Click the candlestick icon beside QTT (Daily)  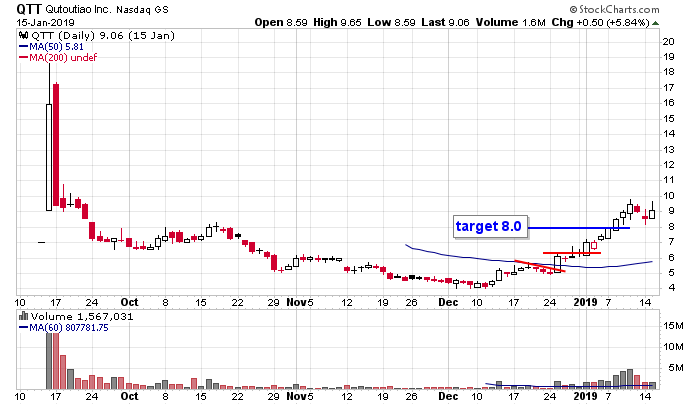[x=22, y=35]
